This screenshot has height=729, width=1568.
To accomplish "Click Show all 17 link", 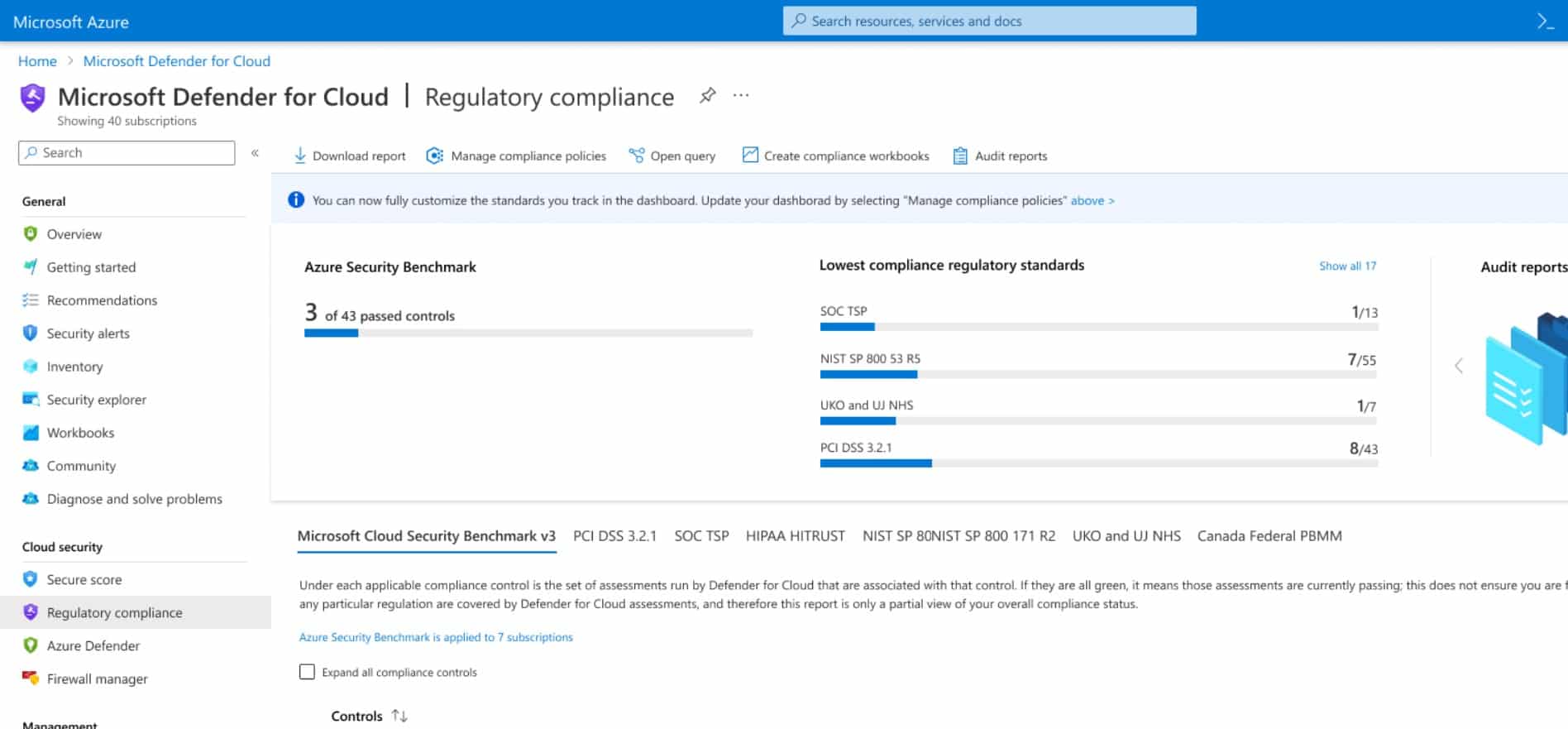I will pos(1347,266).
